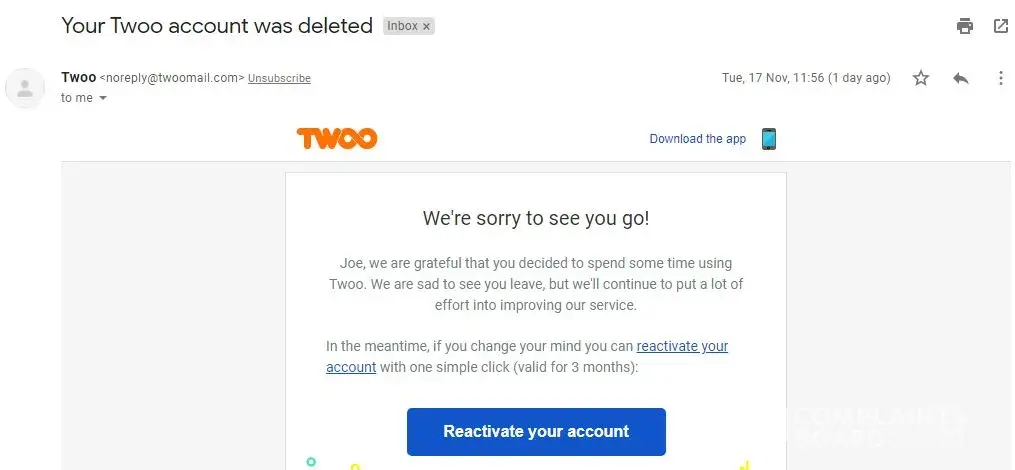Open the email in a new window

point(1001,26)
